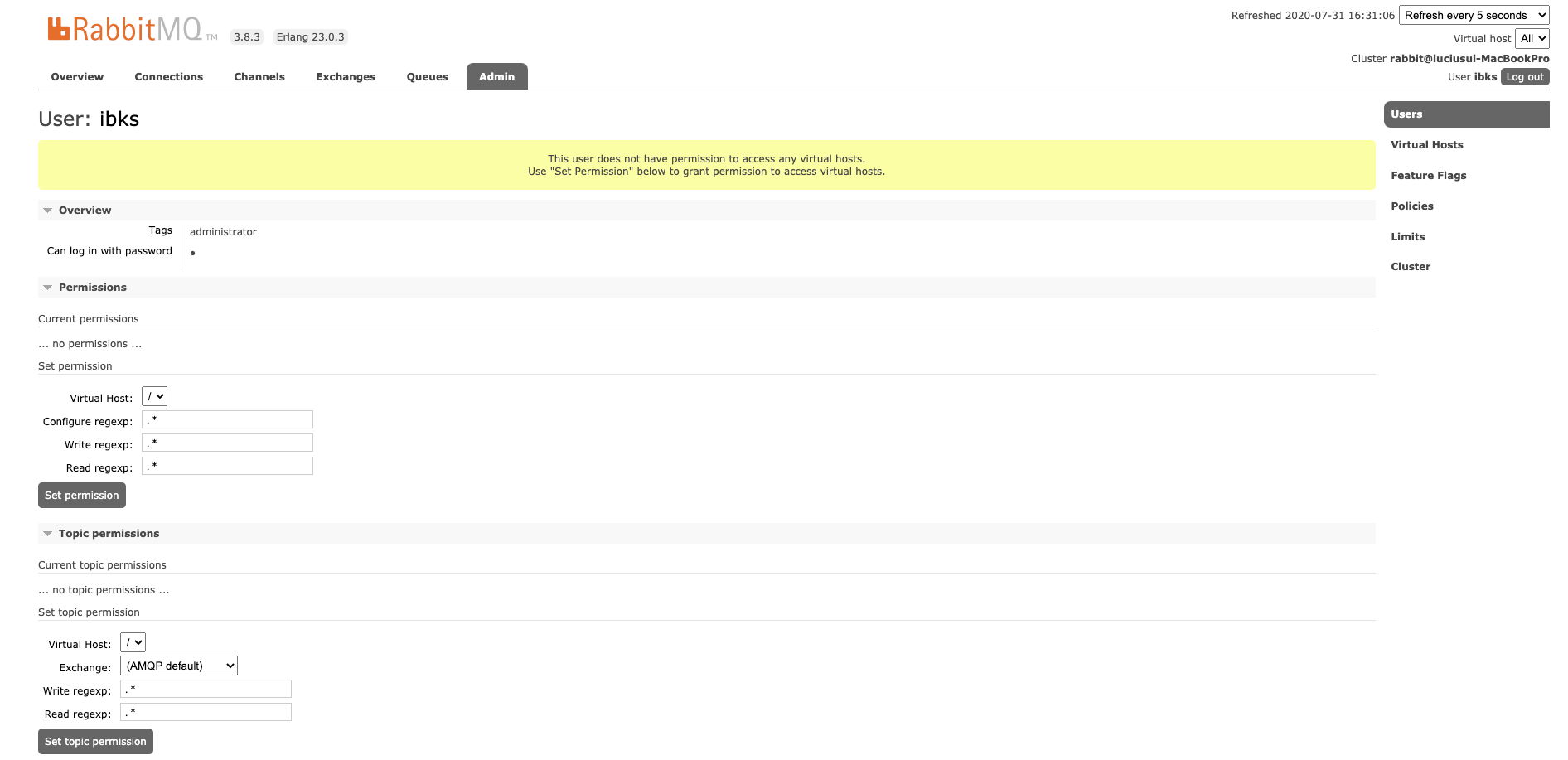Open the refresh interval dropdown
This screenshot has width=1568, height=760.
pos(1474,15)
